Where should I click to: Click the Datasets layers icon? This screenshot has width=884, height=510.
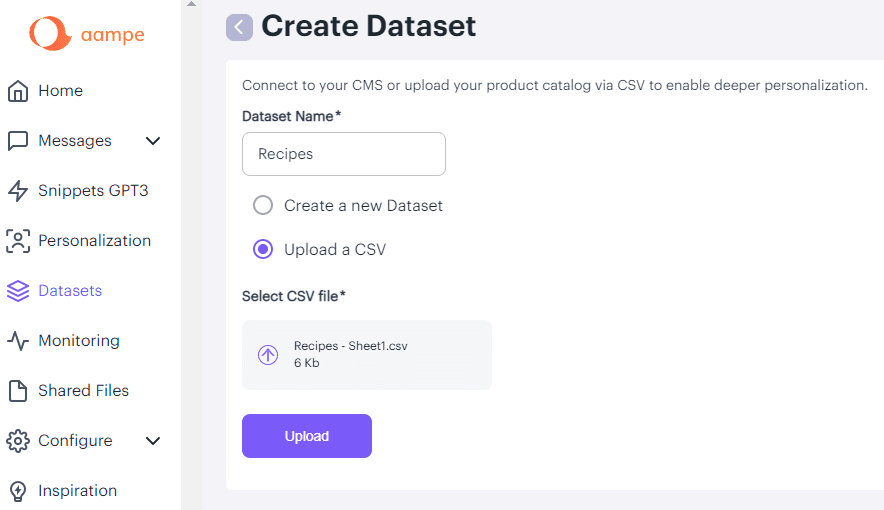(x=17, y=291)
